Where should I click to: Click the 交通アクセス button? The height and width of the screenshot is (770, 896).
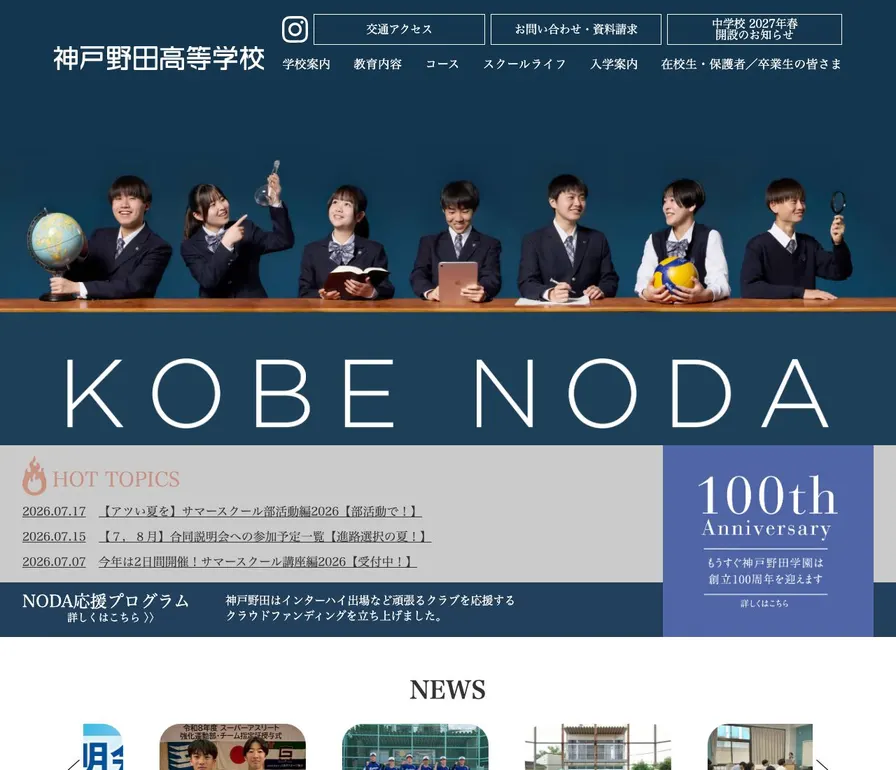coord(399,29)
